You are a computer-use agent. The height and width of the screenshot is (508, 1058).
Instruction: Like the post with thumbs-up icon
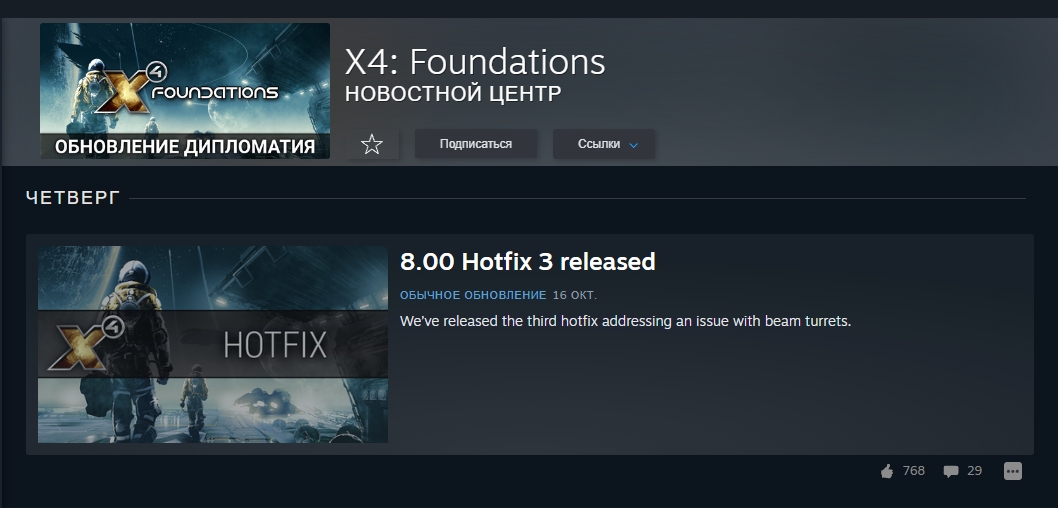(x=887, y=472)
